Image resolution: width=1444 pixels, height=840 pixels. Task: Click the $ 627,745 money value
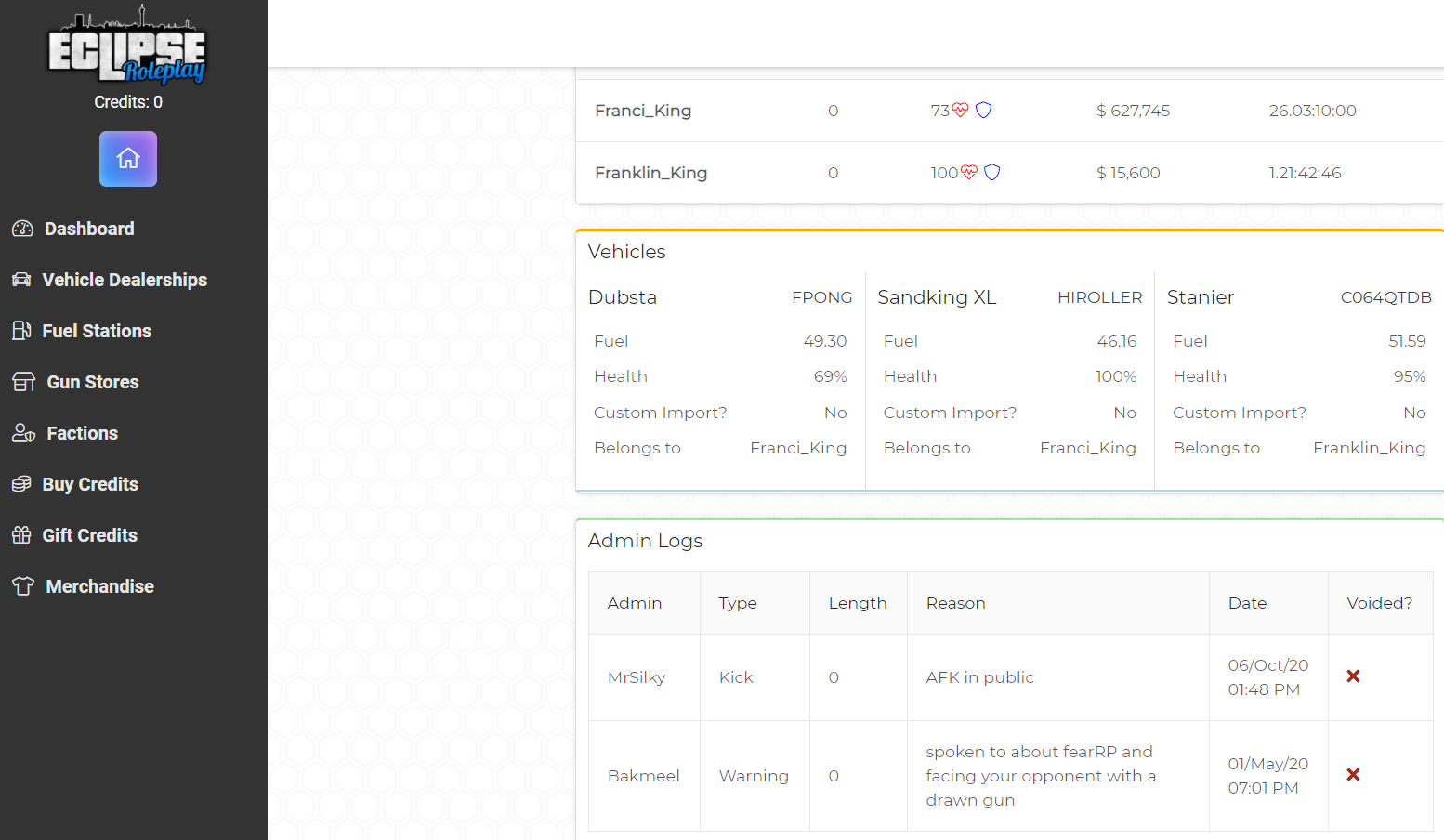[x=1133, y=111]
